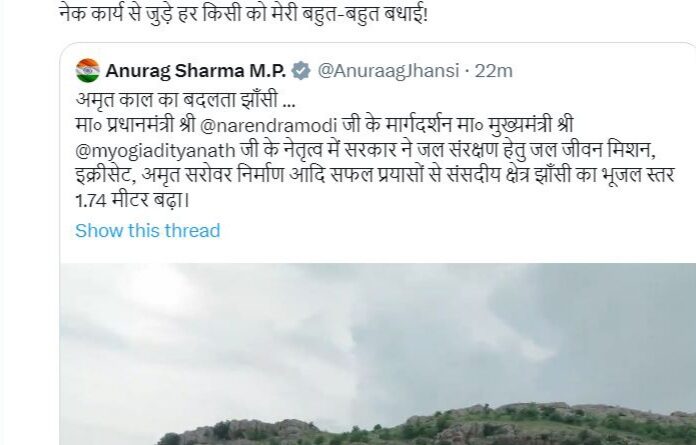Click the अमृत काल का बदलता झाँसी headline text
The width and height of the screenshot is (696, 445).
178,100
